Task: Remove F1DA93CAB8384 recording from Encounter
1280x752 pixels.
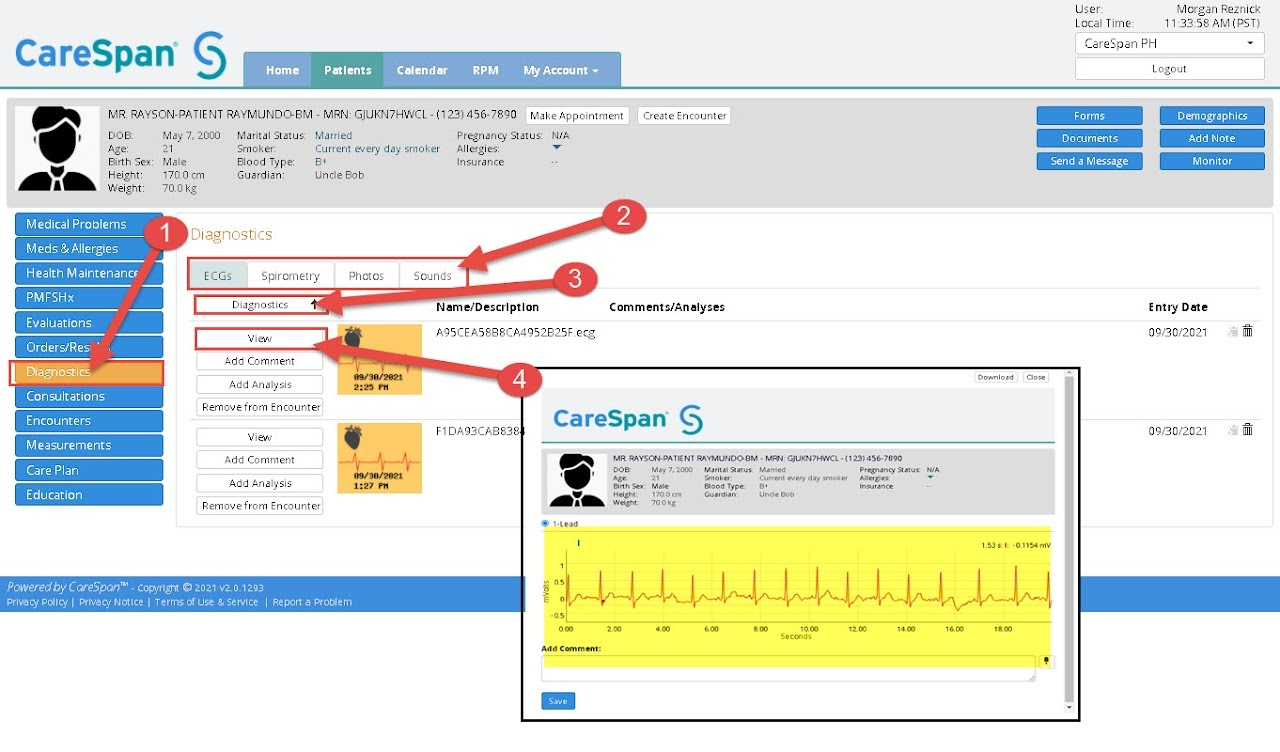Action: tap(260, 506)
